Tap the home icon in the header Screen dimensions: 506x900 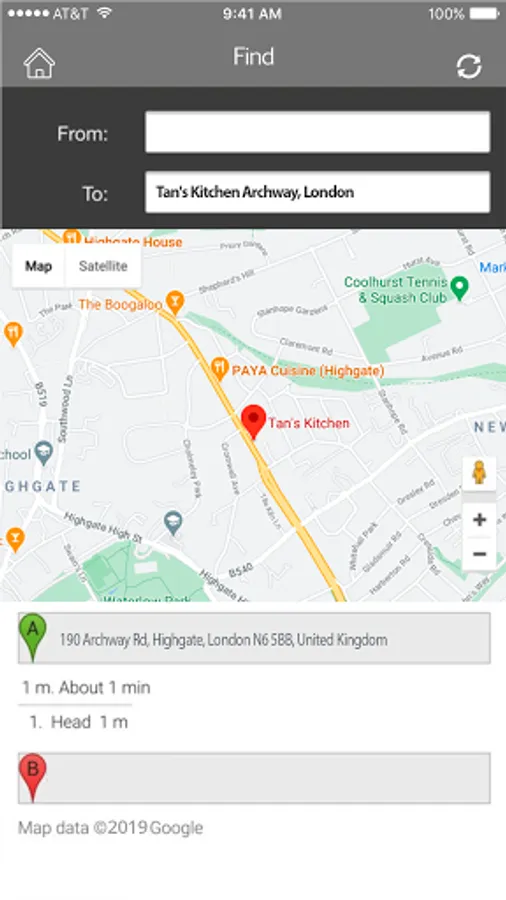pyautogui.click(x=39, y=63)
